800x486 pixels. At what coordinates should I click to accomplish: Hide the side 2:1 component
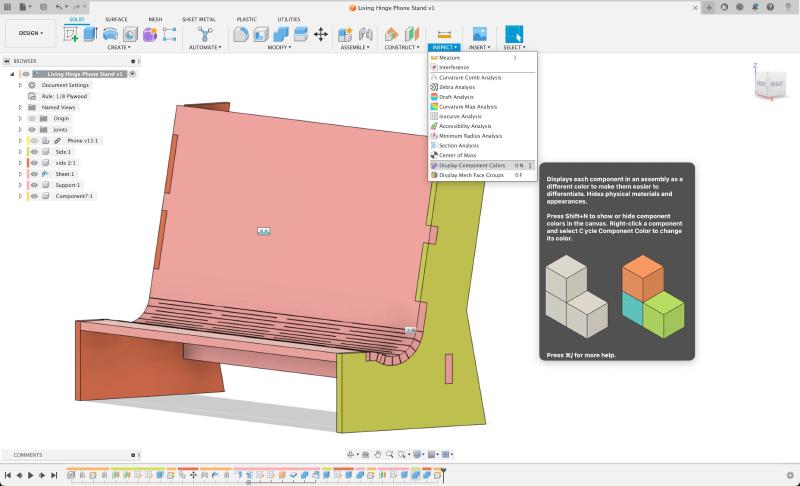(34, 163)
